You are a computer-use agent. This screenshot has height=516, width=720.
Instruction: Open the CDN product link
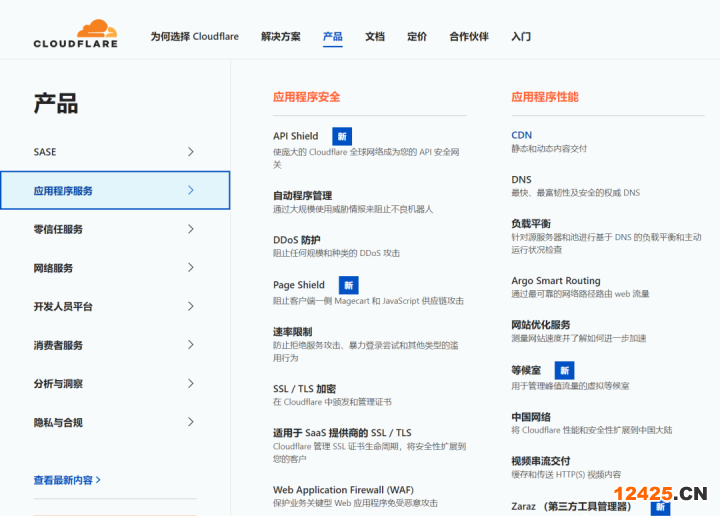click(521, 135)
